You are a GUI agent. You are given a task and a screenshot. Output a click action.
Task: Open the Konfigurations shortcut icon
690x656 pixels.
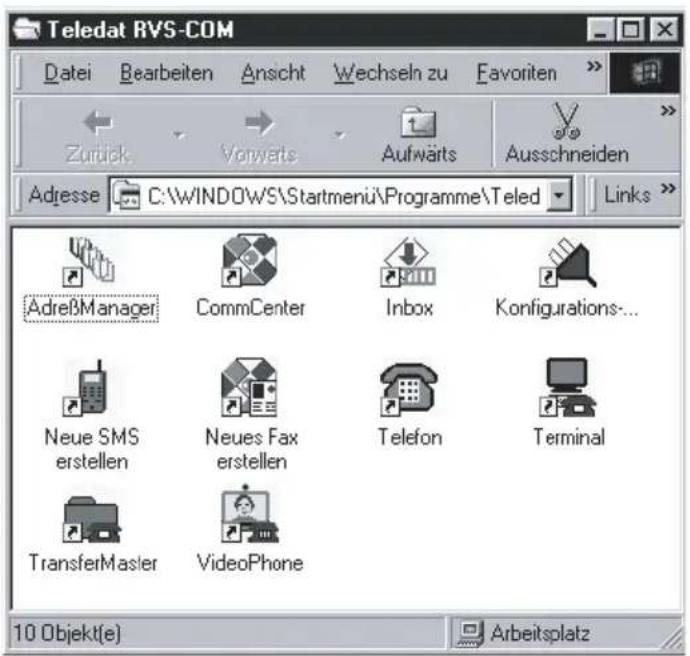567,263
